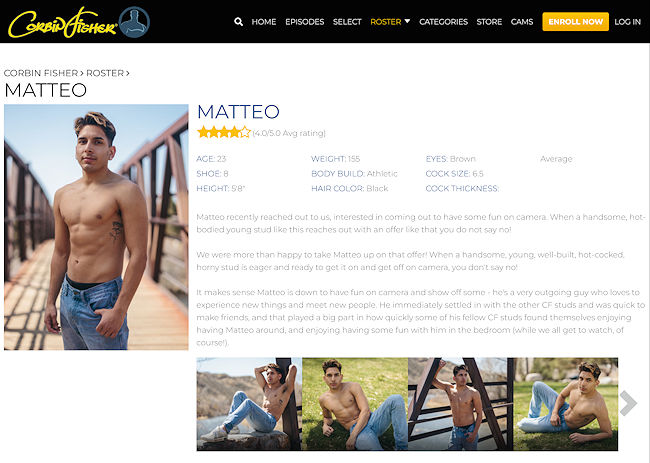Screen dimensions: 650x463
Task: Open the first gallery thumbnail by the river
Action: (249, 404)
